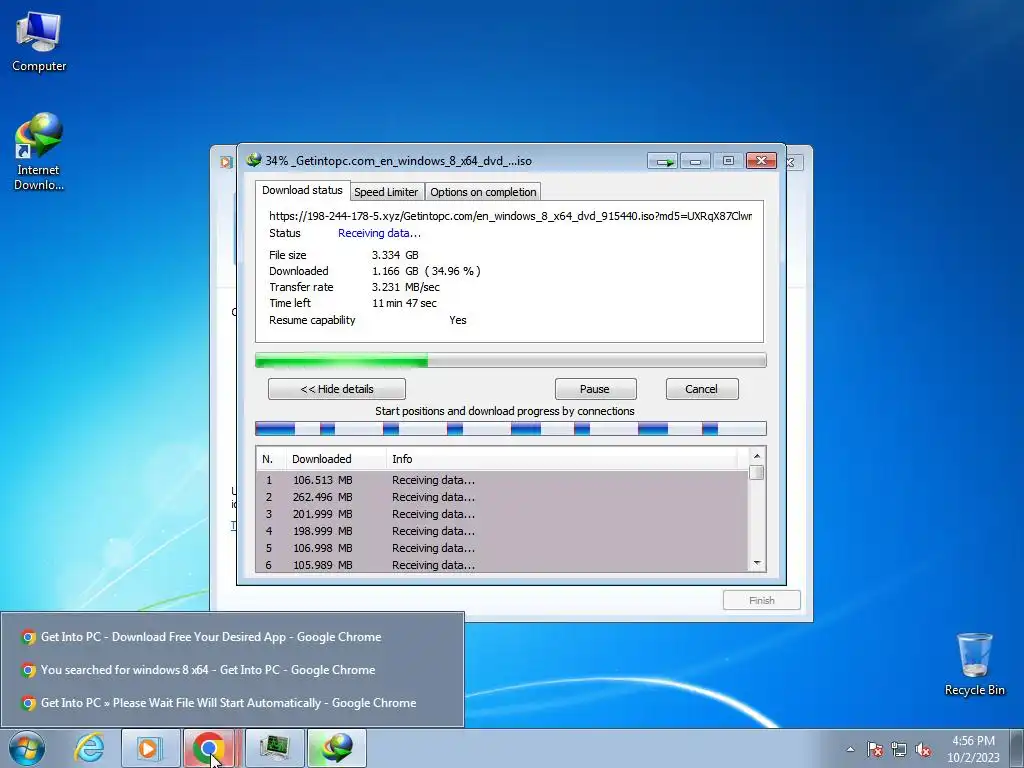Viewport: 1024px width, 768px height.
Task: Open Windows Media Player taskbar icon
Action: (x=150, y=748)
